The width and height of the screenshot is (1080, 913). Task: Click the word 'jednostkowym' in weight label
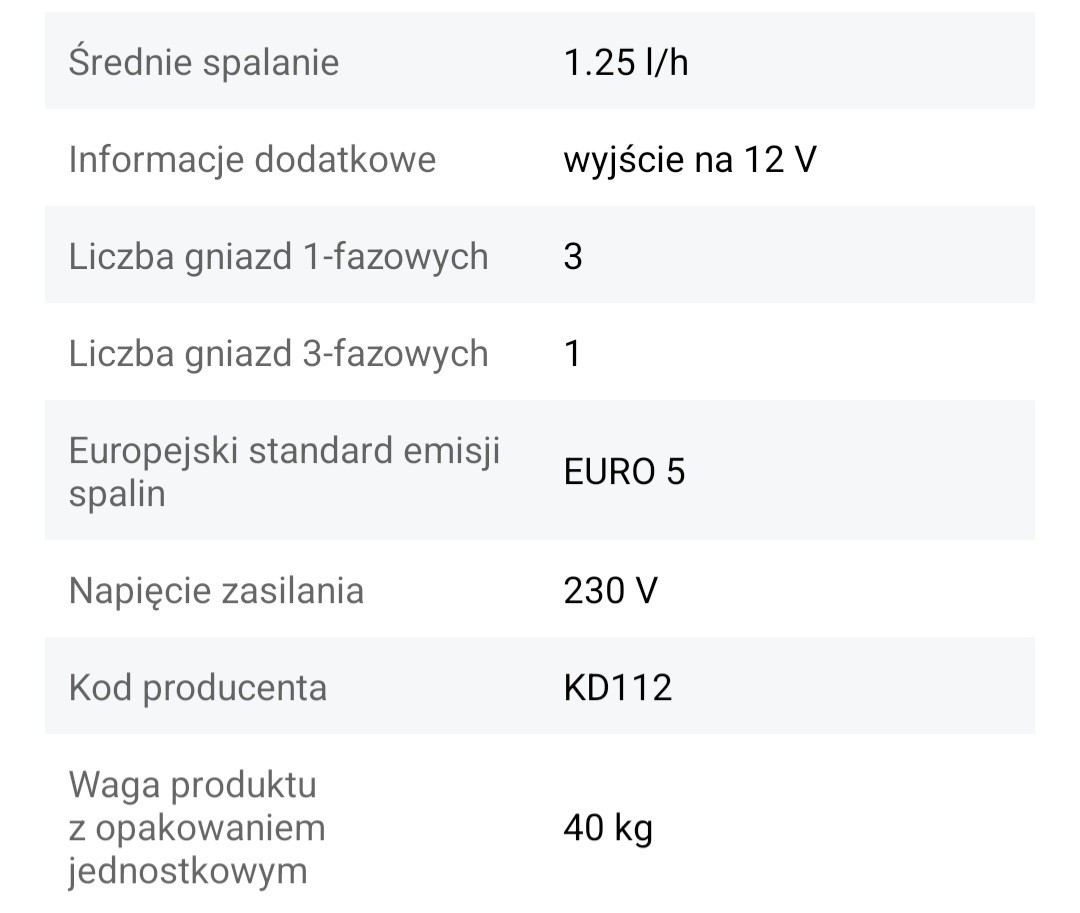click(188, 871)
